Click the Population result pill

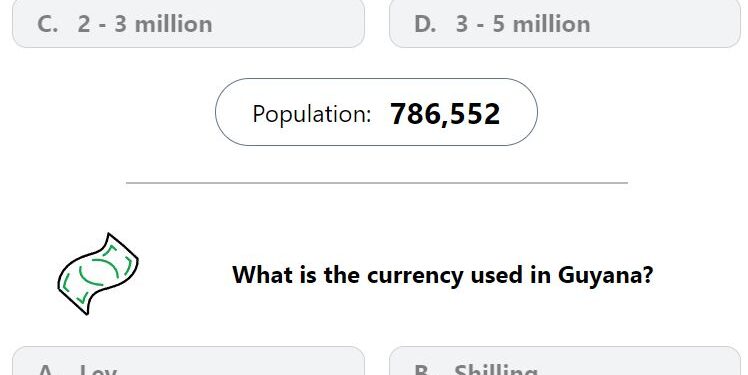(376, 112)
